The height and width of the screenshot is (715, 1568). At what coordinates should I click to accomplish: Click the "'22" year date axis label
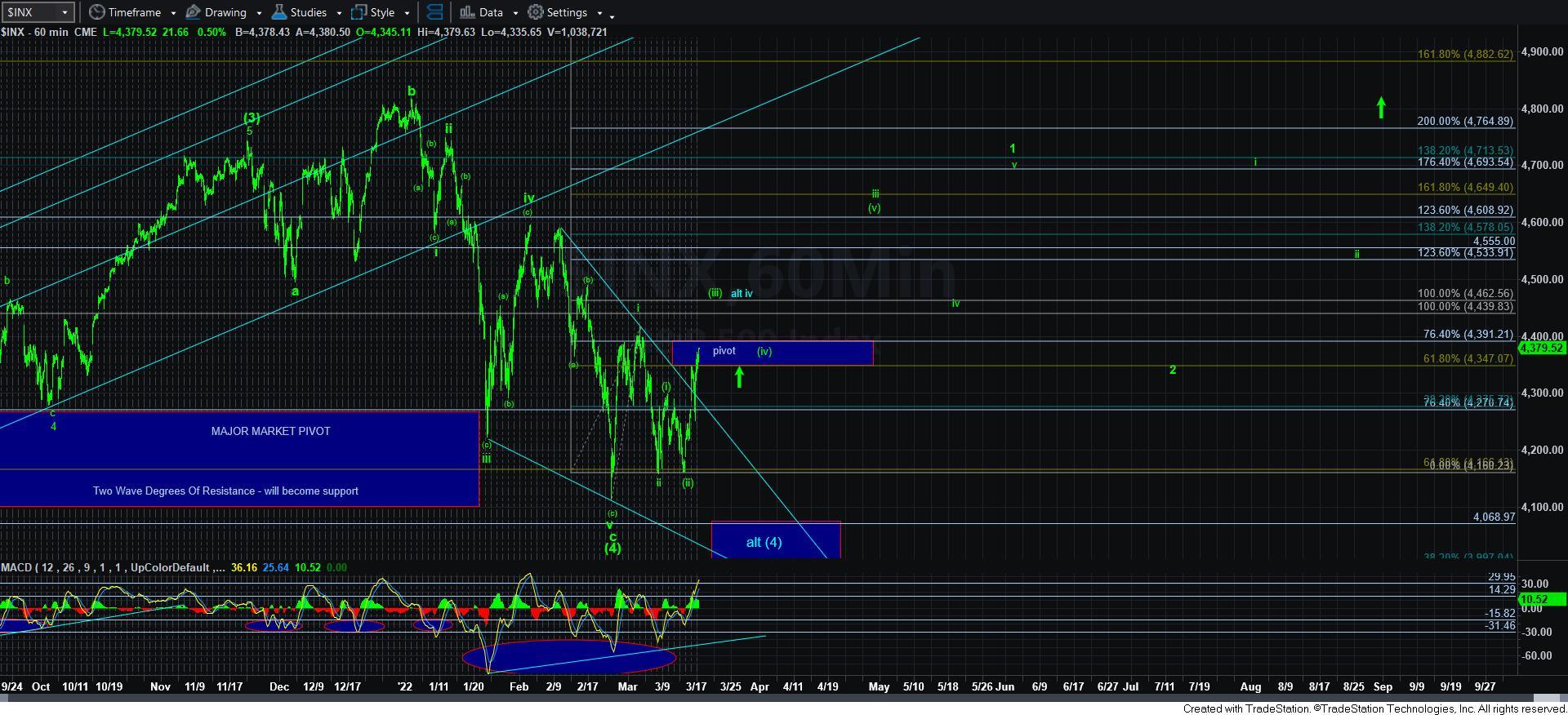coord(405,686)
